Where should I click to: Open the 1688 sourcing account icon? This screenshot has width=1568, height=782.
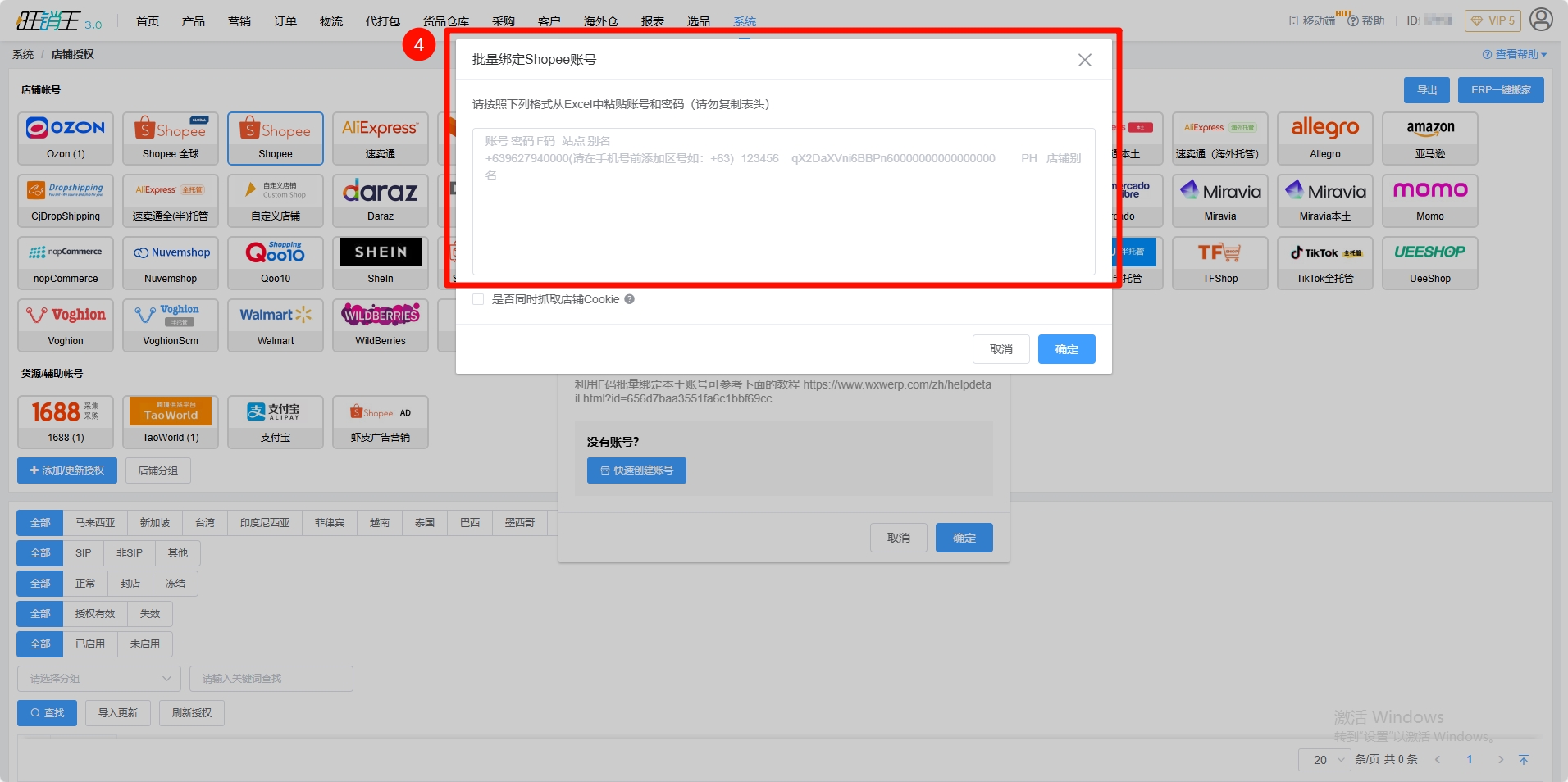click(66, 421)
